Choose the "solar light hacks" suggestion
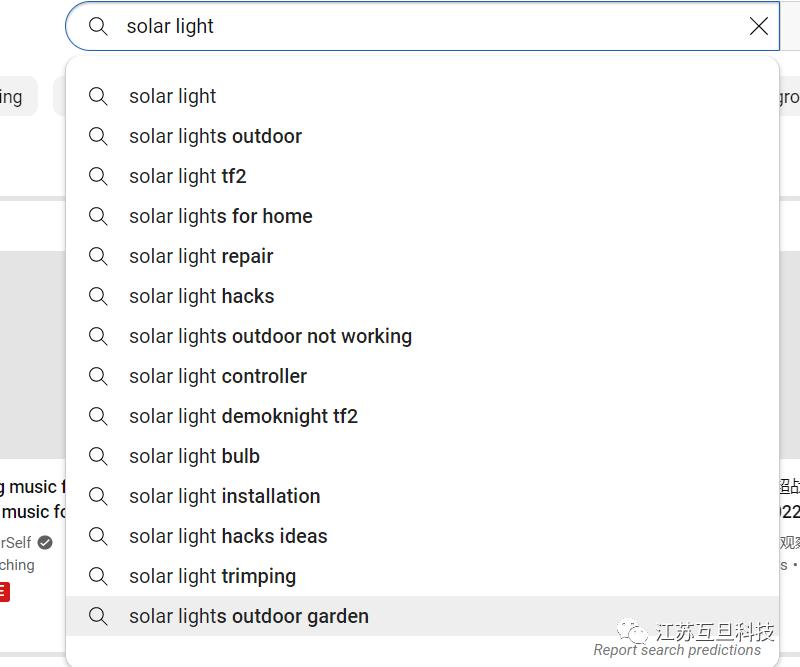This screenshot has width=800, height=667. point(201,296)
